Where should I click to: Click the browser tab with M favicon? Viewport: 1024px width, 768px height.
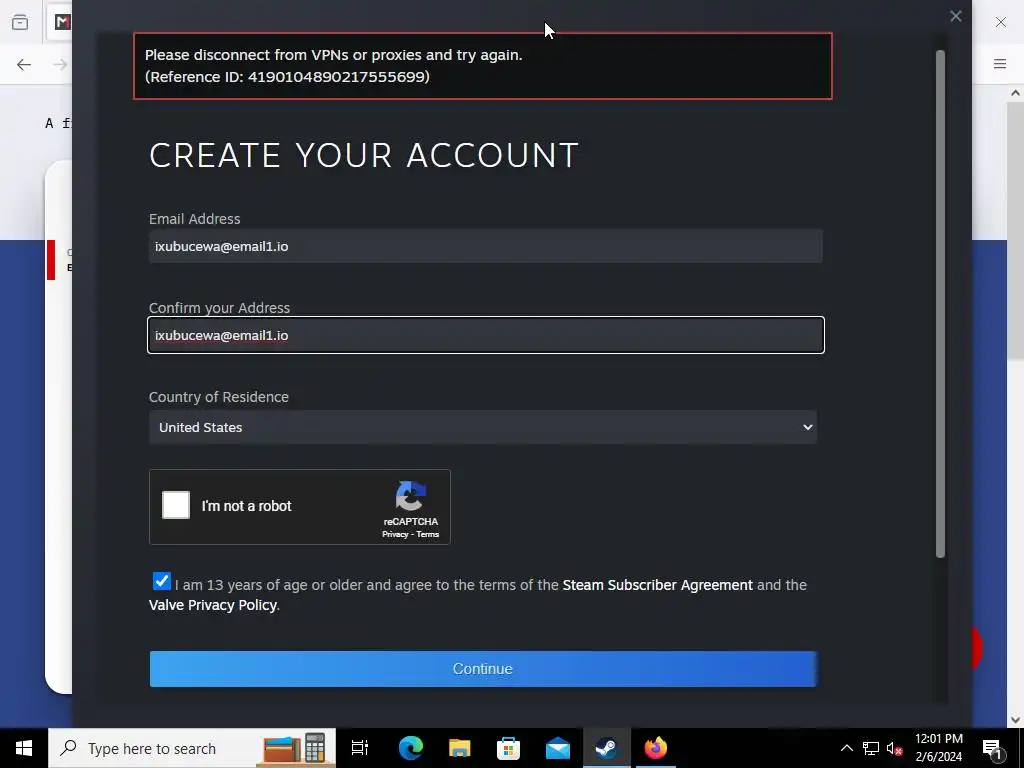(x=62, y=22)
